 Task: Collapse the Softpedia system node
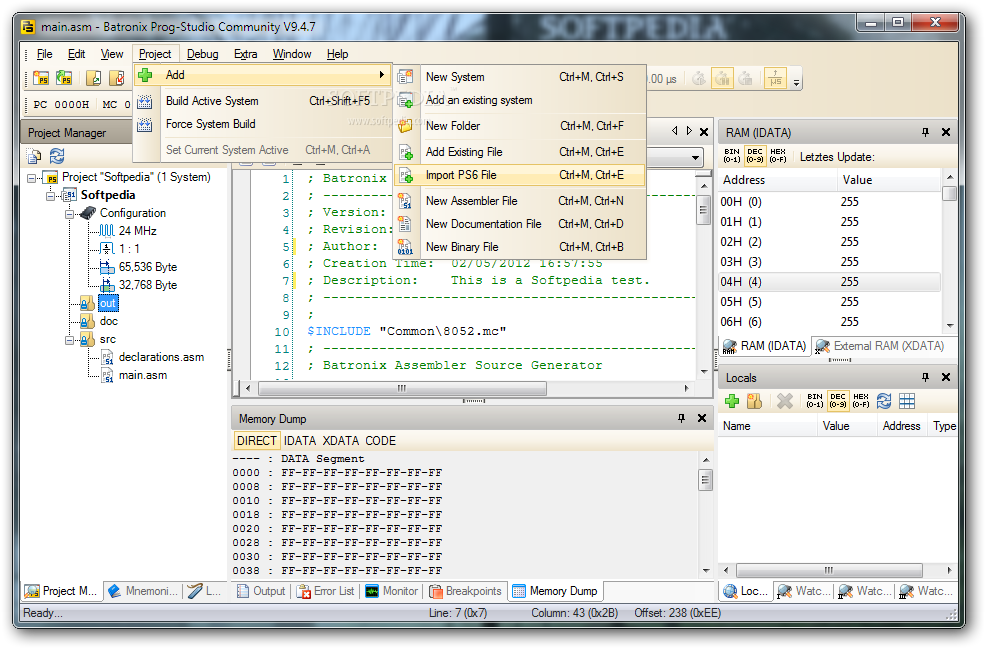pyautogui.click(x=50, y=196)
